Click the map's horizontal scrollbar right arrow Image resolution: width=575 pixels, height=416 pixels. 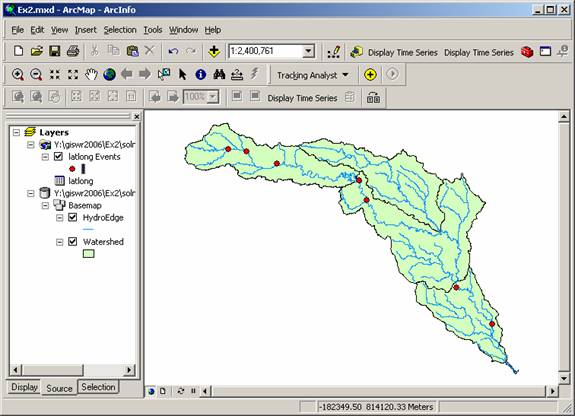coord(552,391)
